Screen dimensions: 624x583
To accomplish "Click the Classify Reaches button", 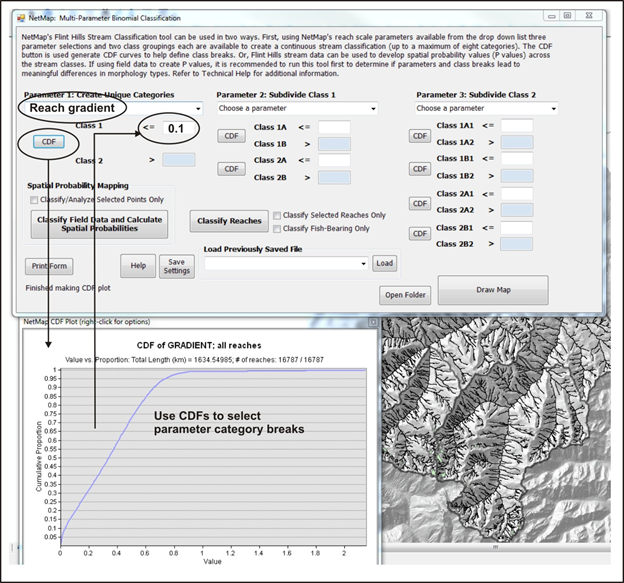I will point(228,221).
